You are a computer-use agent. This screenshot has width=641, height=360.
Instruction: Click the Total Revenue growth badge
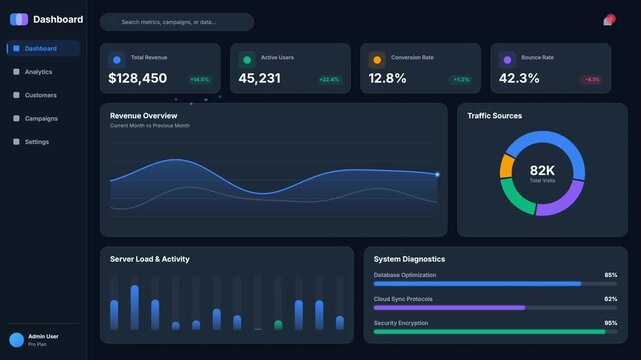tap(200, 80)
